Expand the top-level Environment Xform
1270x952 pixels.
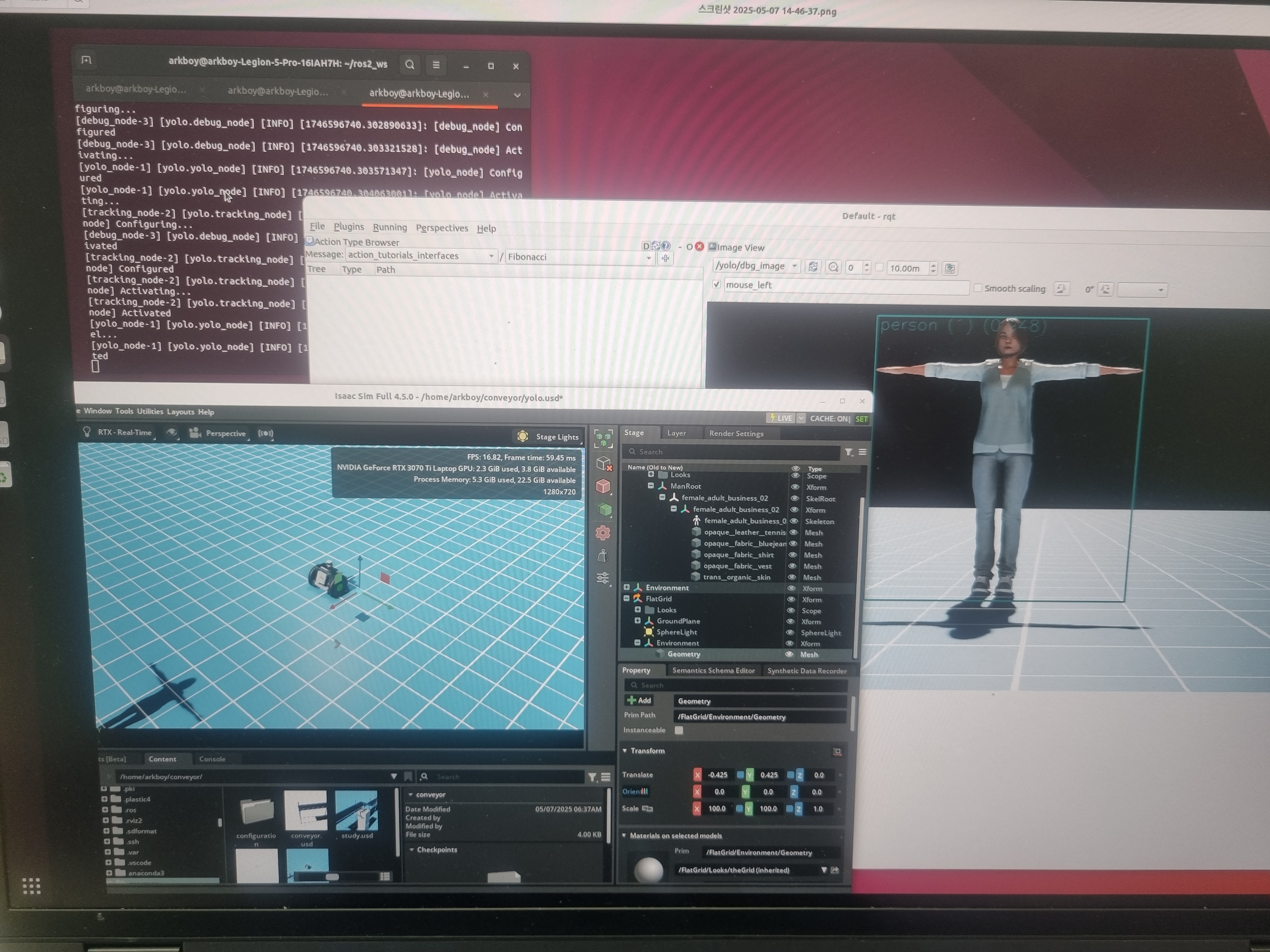[626, 588]
